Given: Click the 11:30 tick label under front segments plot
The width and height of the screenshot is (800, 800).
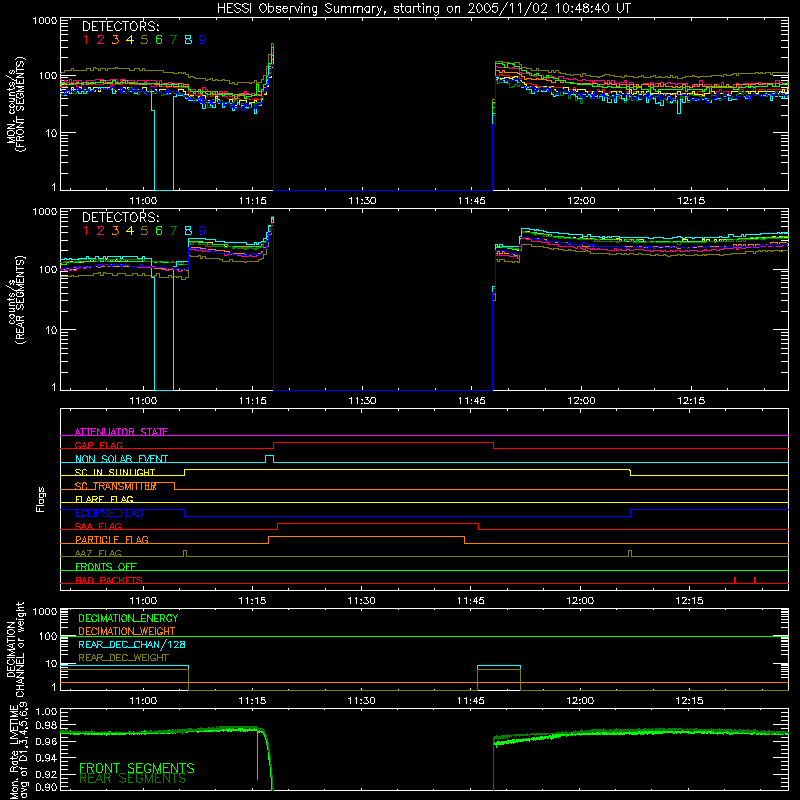Looking at the screenshot, I should click(x=362, y=201).
